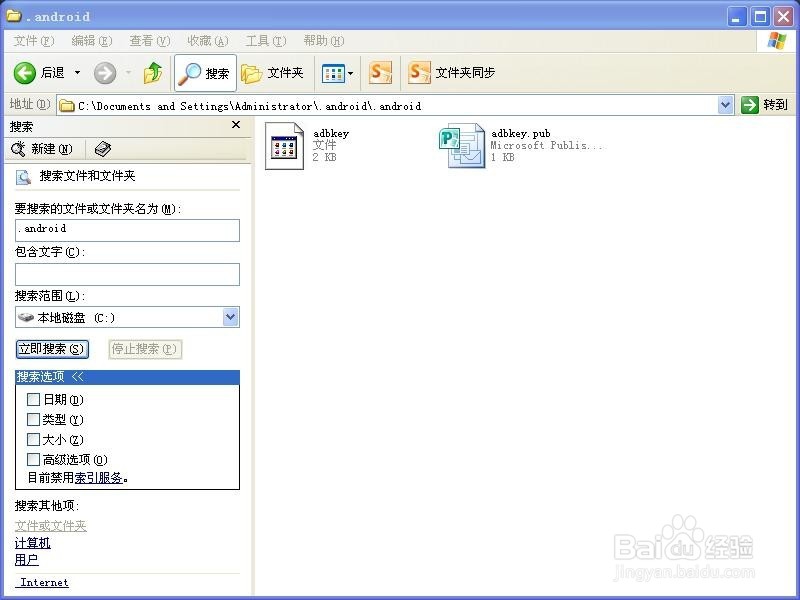Click the folder icon in title bar

tap(13, 15)
